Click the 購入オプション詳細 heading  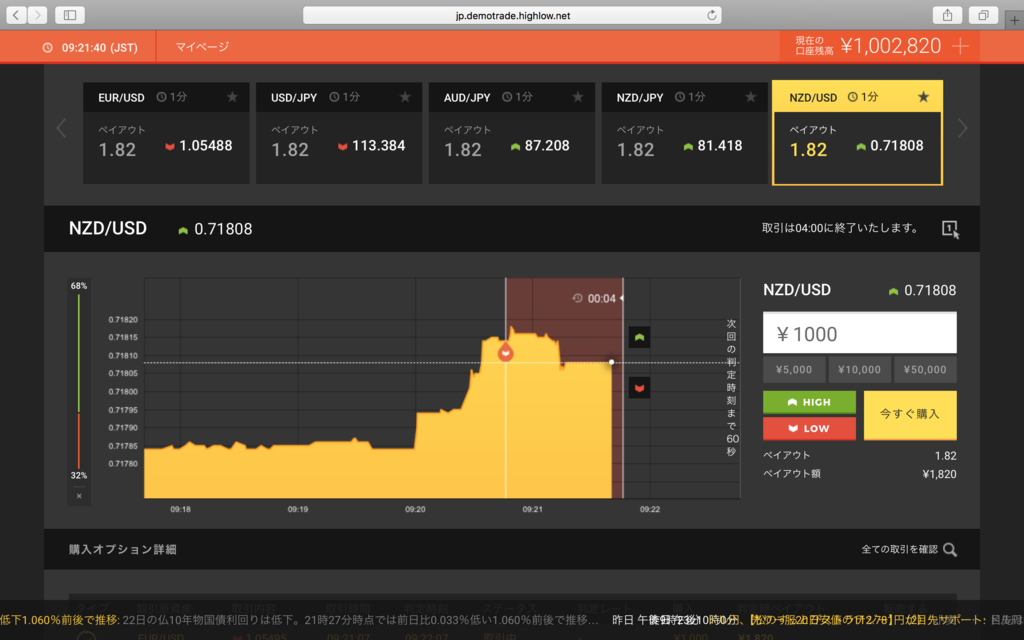(123, 550)
